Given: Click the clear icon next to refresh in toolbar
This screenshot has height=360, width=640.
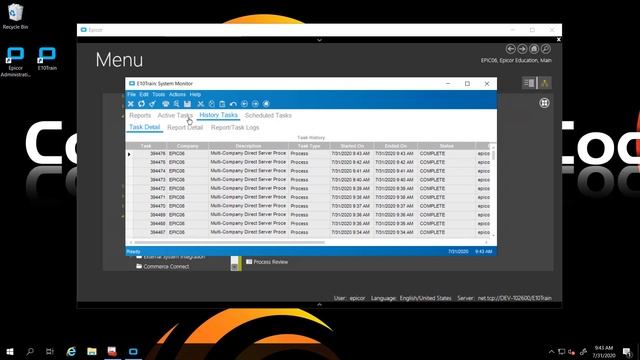Looking at the screenshot, I should click(x=152, y=104).
